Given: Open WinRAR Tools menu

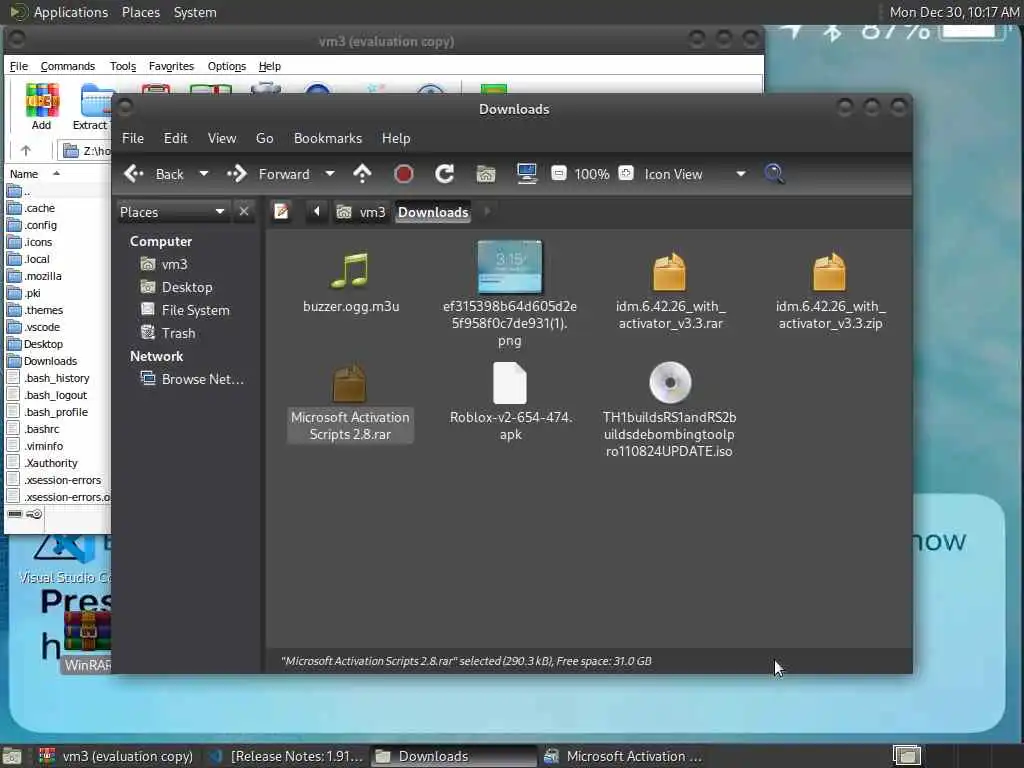Looking at the screenshot, I should 123,66.
